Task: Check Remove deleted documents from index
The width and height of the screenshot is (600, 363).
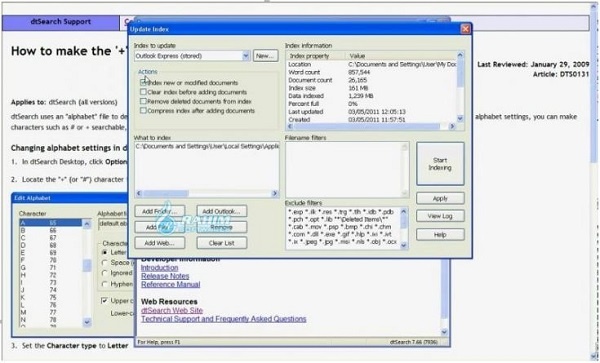Action: click(x=143, y=101)
